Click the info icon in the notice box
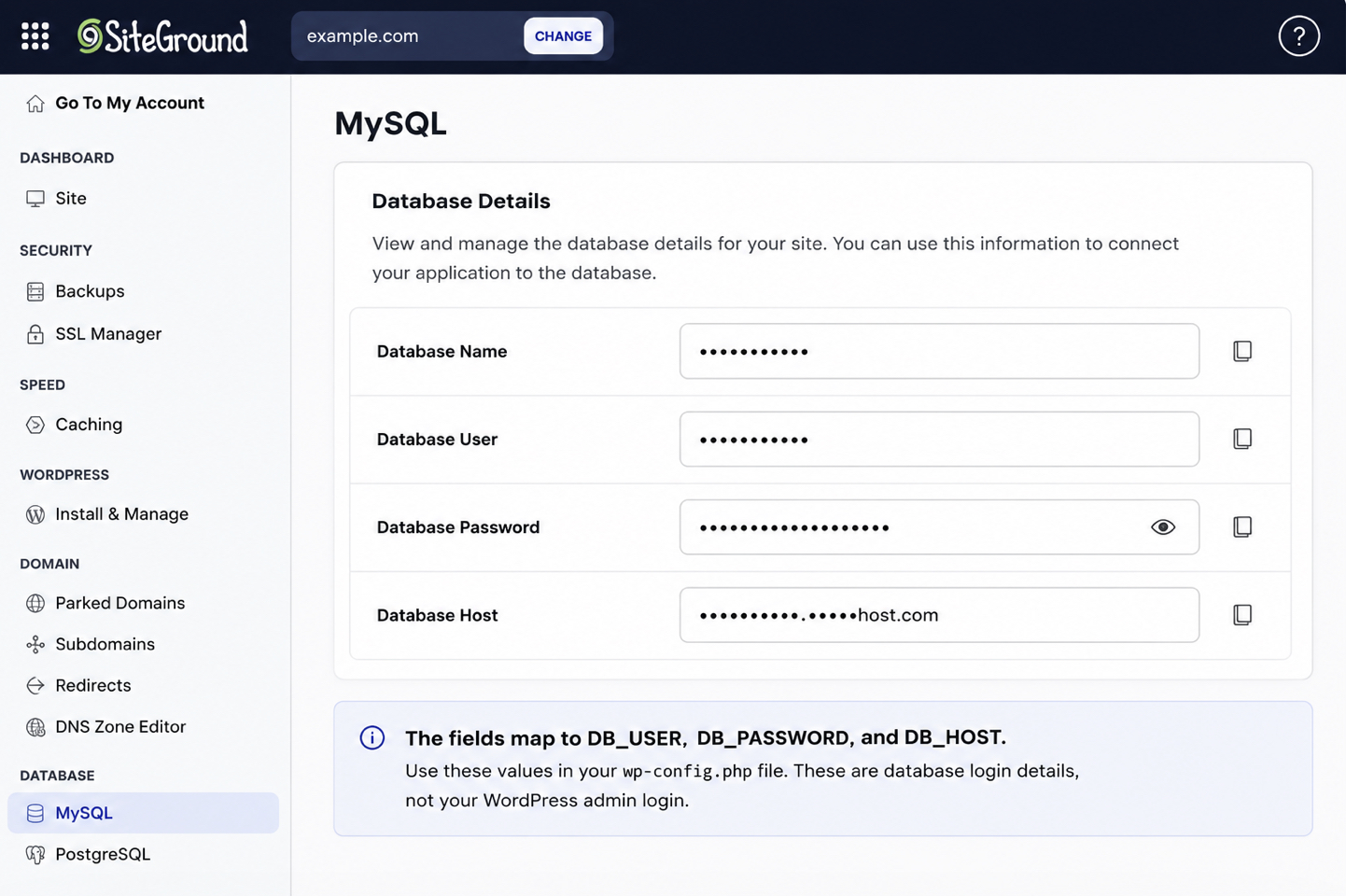1346x896 pixels. click(x=372, y=737)
